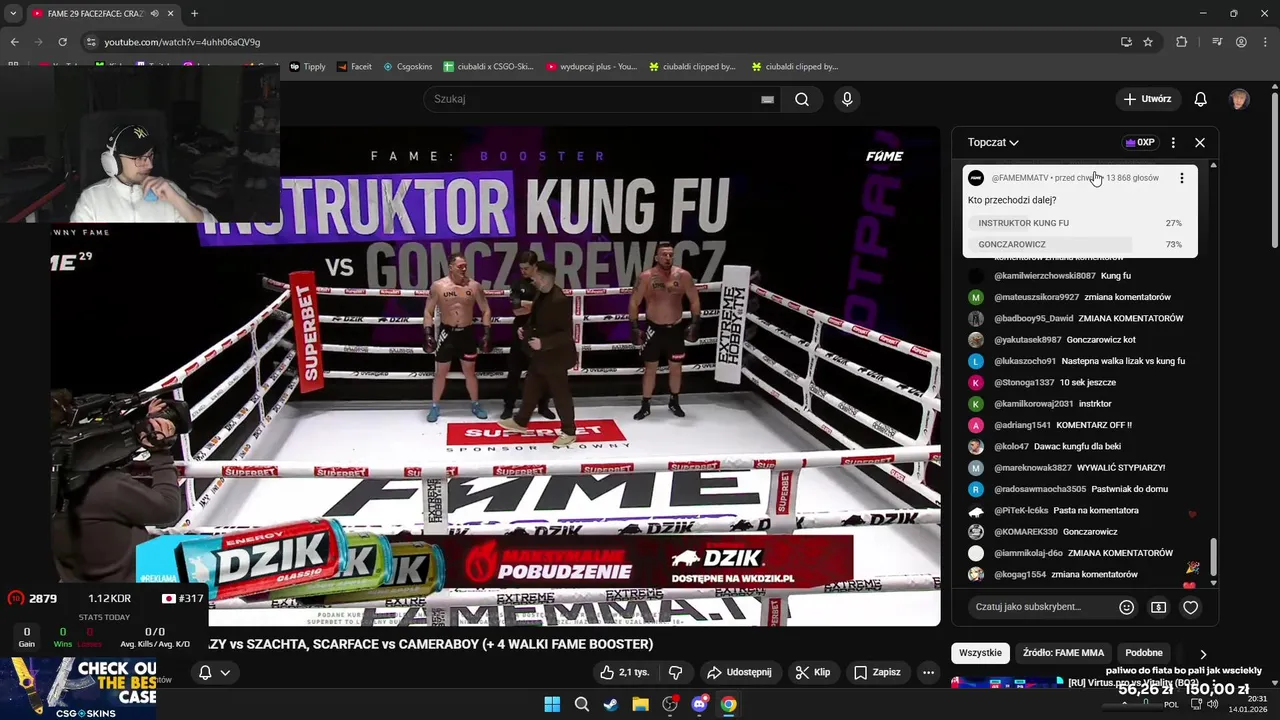Switch to Chrome in the taskbar

pyautogui.click(x=728, y=704)
